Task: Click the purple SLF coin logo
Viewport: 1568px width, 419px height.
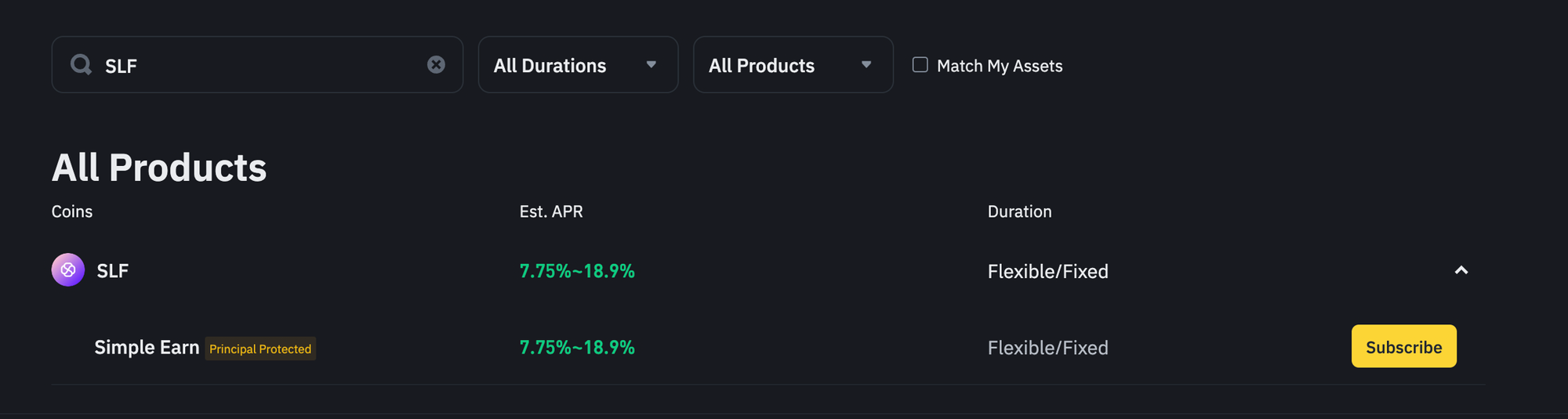Action: (x=68, y=270)
